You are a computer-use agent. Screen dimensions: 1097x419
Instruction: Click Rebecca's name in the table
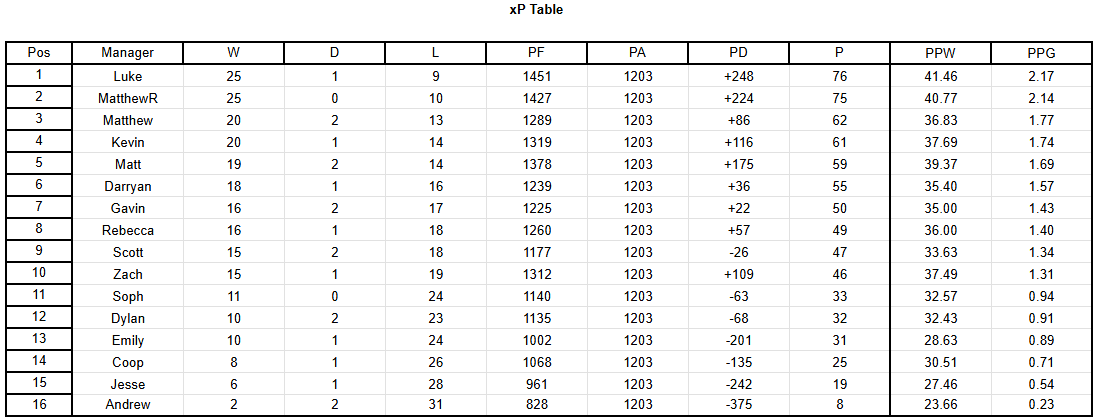(128, 230)
